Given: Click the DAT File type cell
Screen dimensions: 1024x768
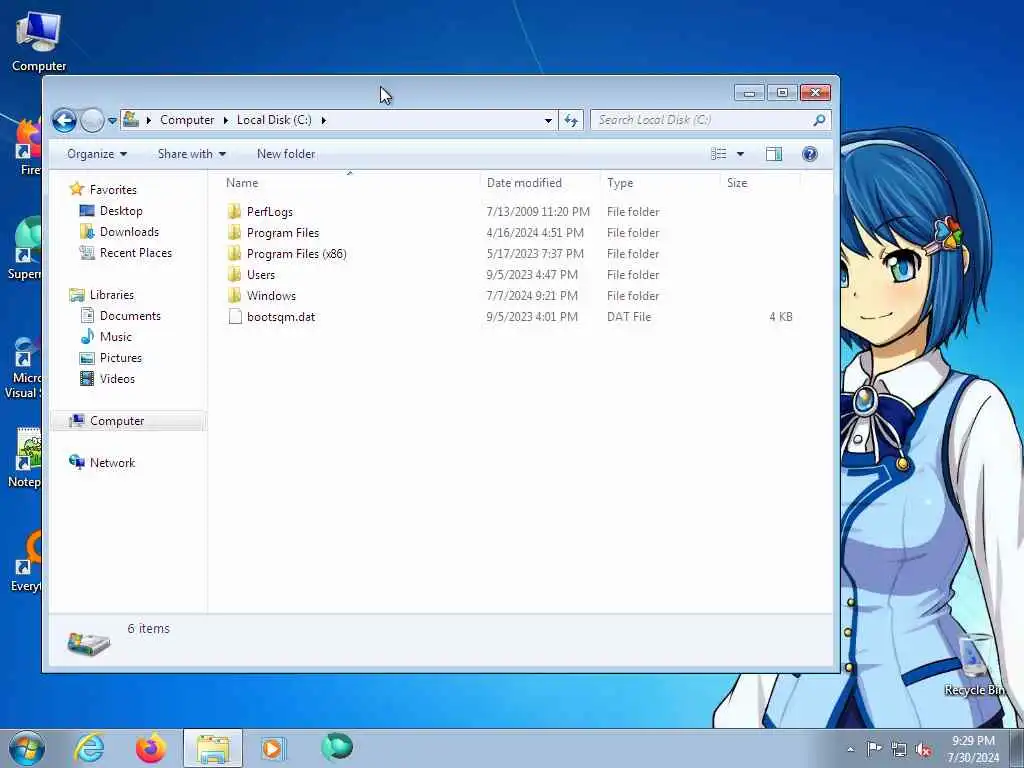Looking at the screenshot, I should coord(629,317).
